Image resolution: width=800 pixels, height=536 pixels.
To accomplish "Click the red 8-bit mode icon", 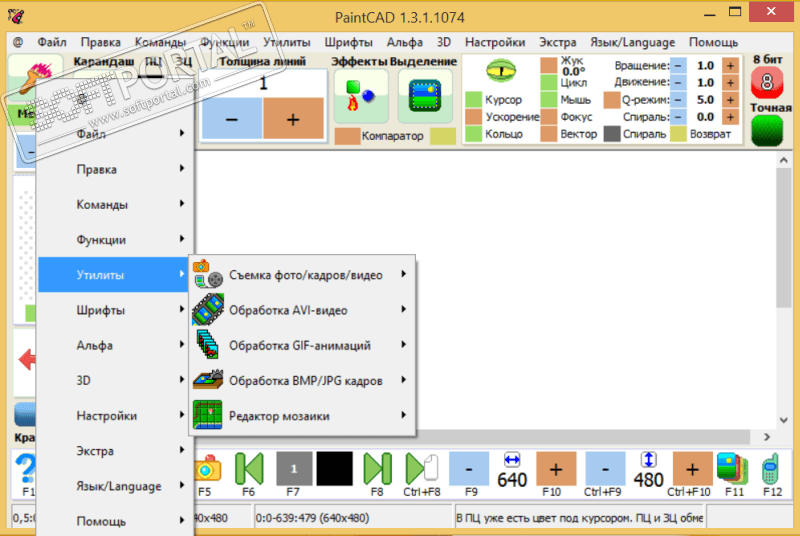I will pyautogui.click(x=766, y=82).
